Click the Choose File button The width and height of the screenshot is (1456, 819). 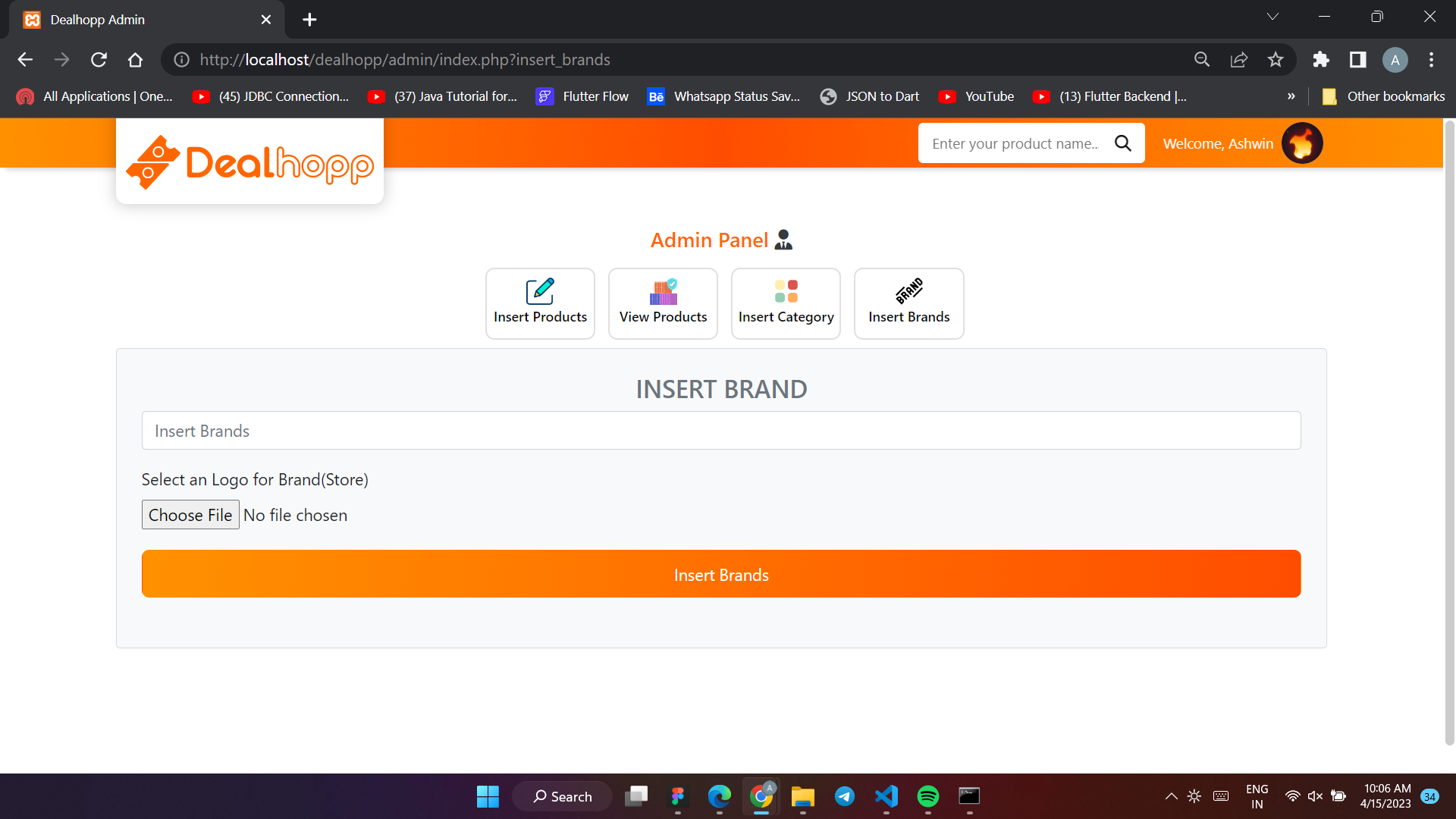(x=190, y=515)
